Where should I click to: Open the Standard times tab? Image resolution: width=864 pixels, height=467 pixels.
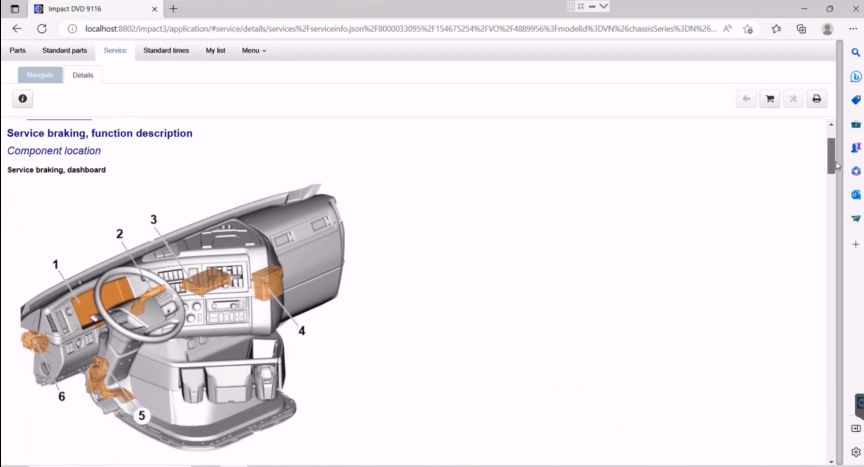166,50
